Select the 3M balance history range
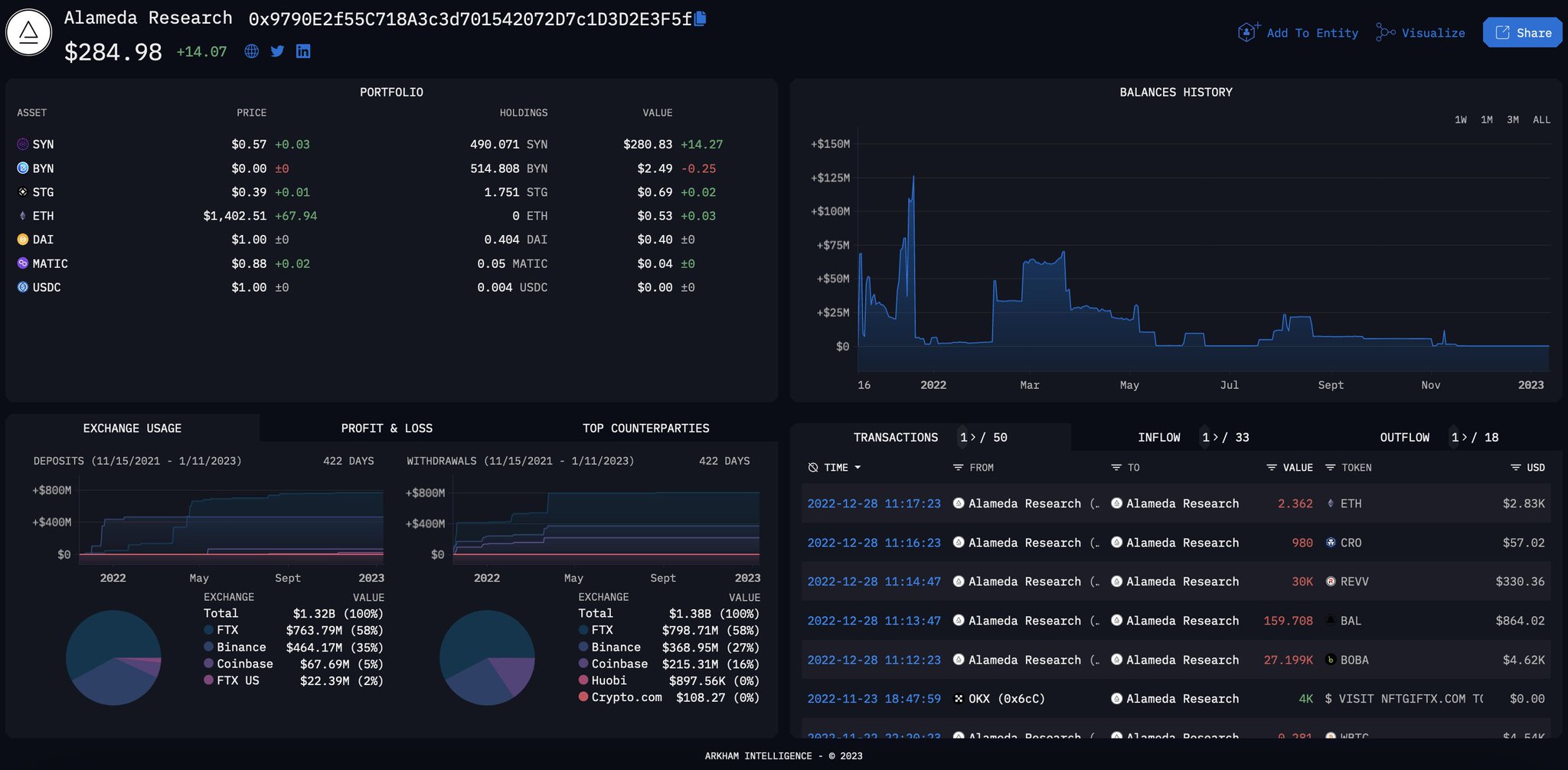 coord(1513,119)
